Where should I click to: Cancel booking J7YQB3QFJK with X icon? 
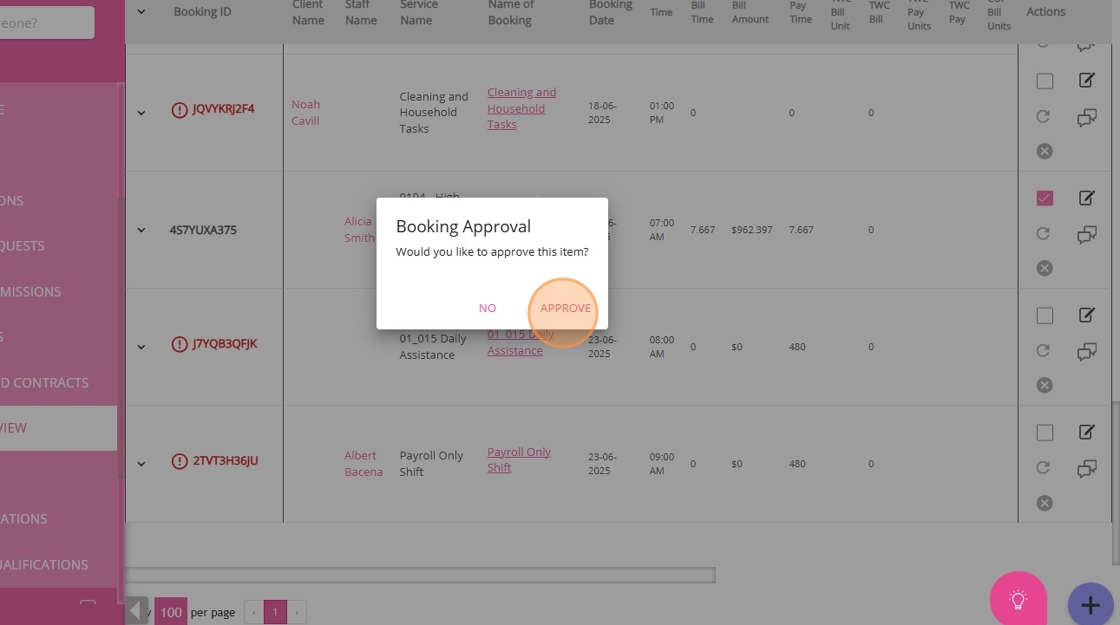click(1044, 386)
